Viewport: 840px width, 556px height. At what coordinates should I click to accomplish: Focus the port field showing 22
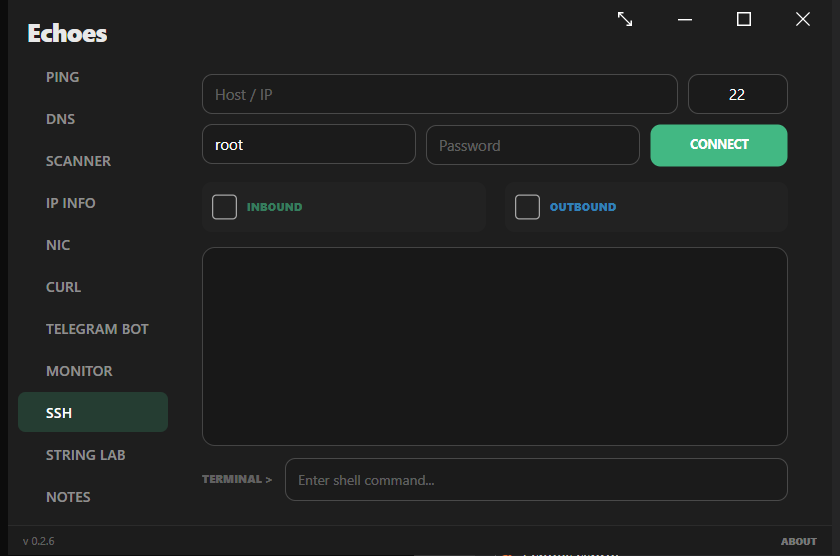click(x=738, y=94)
